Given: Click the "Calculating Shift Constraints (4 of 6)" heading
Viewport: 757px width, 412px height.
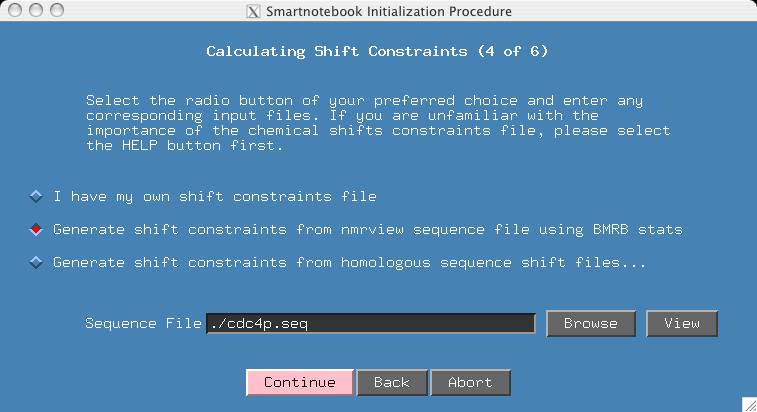Looking at the screenshot, I should [x=377, y=51].
